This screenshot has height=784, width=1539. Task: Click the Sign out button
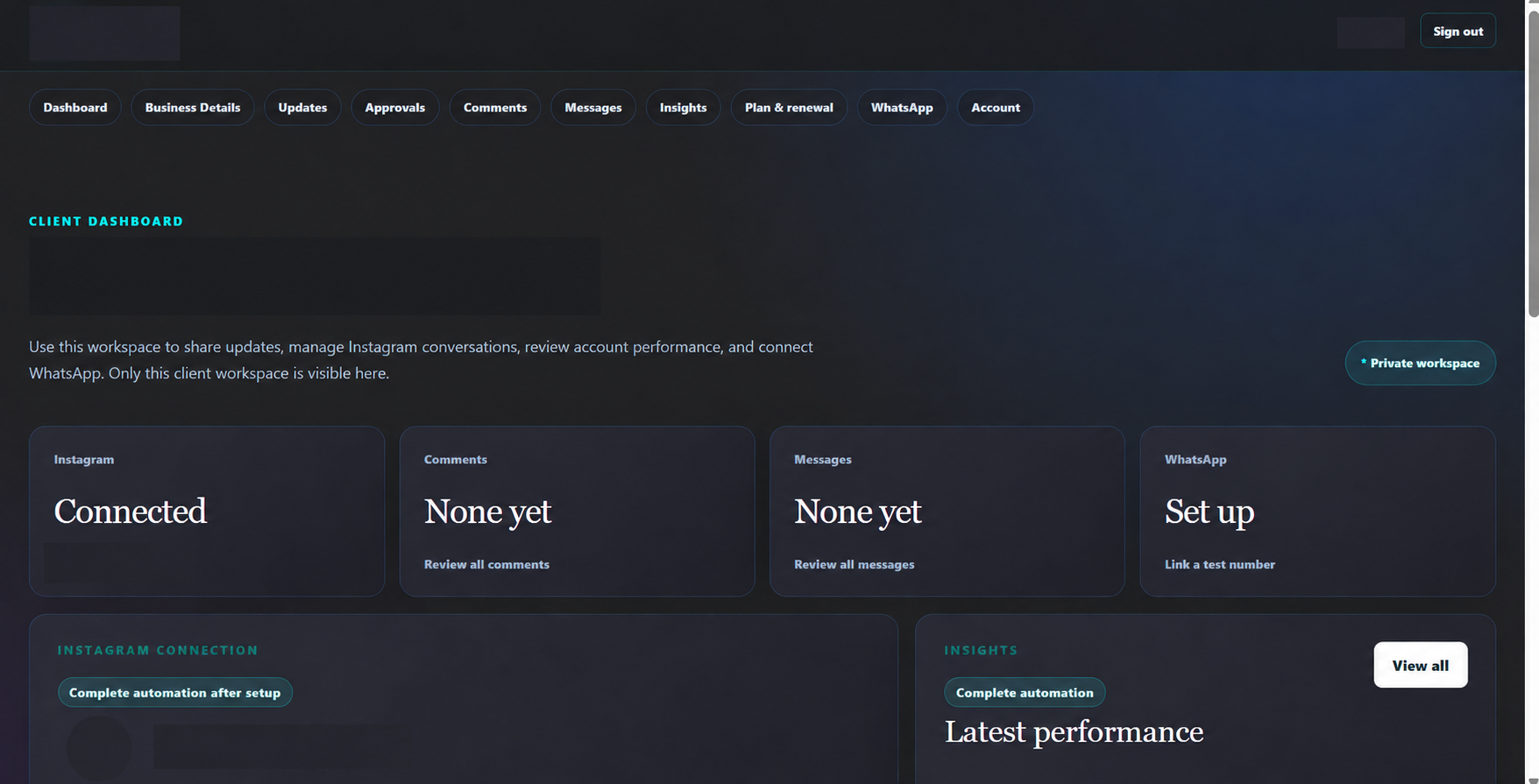(1458, 32)
